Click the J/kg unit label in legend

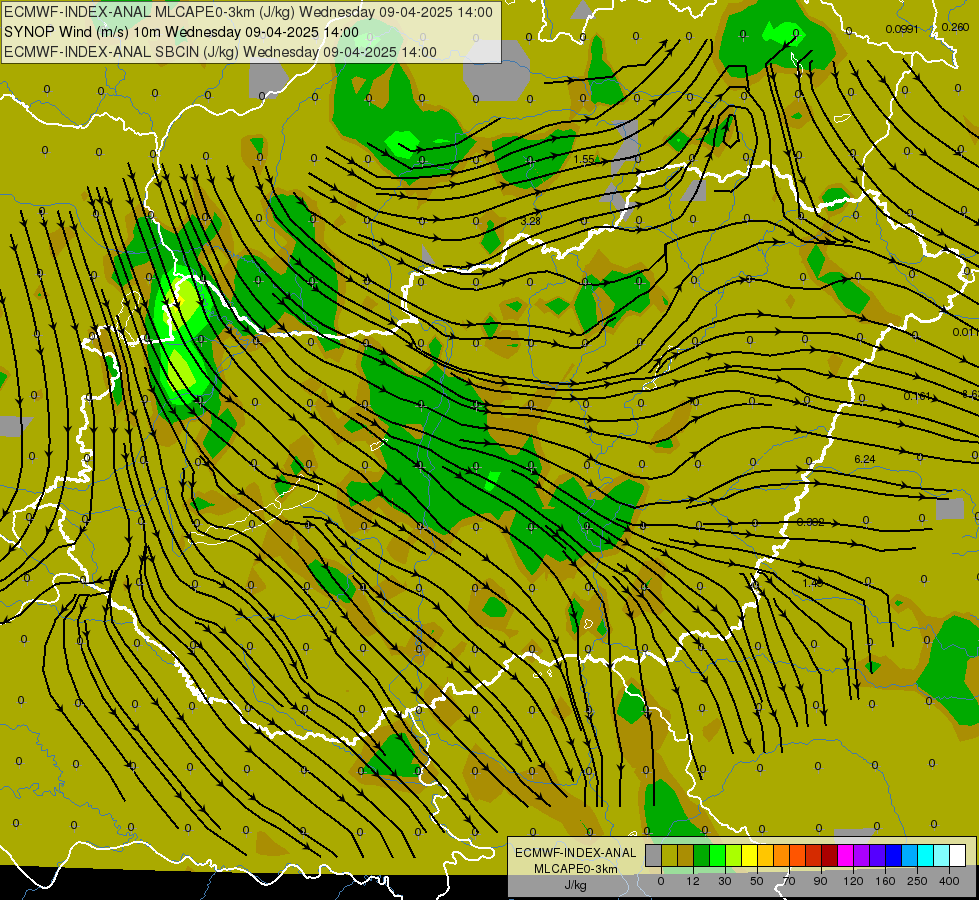tap(575, 885)
